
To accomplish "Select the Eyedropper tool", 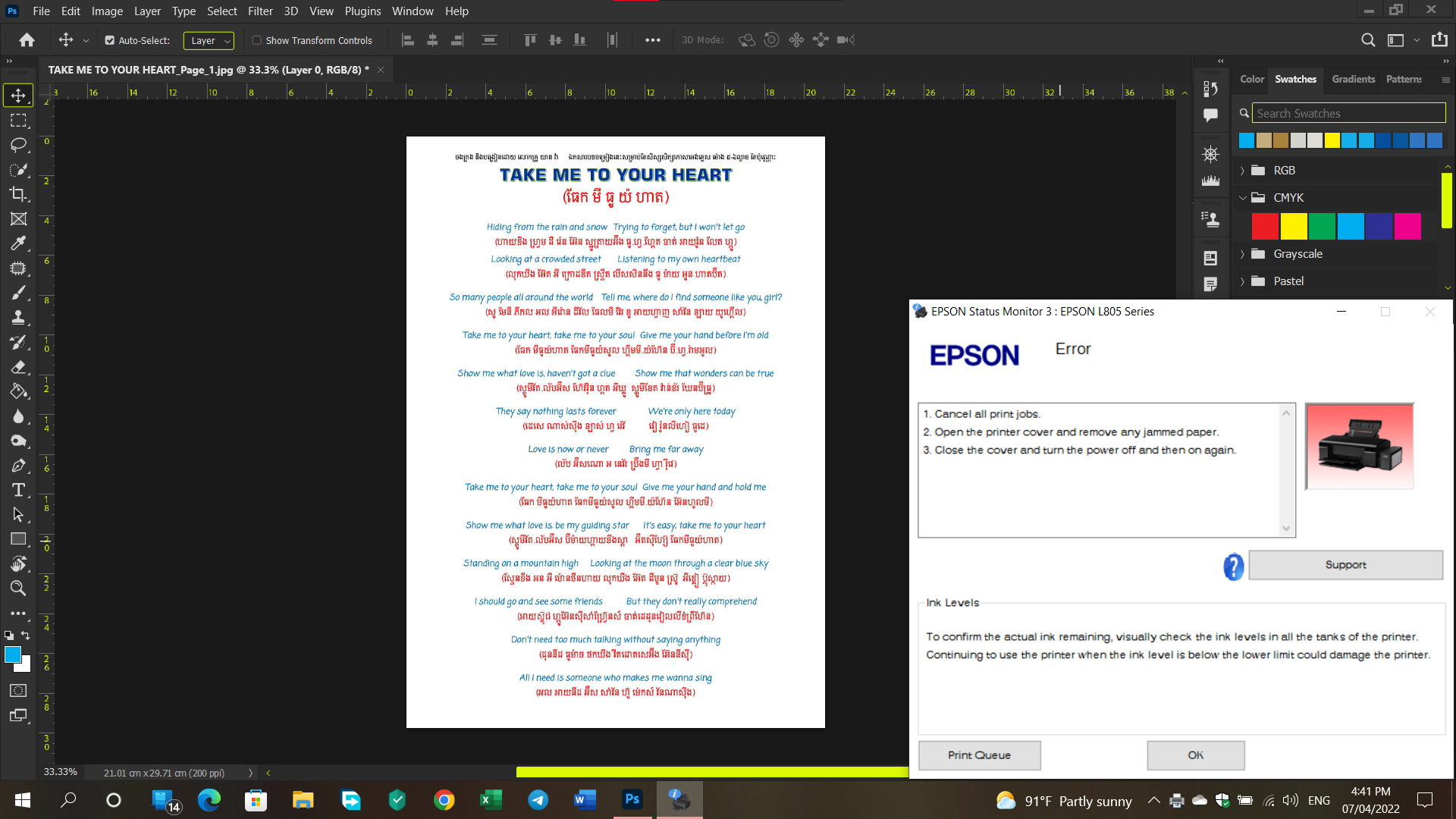I will (19, 243).
